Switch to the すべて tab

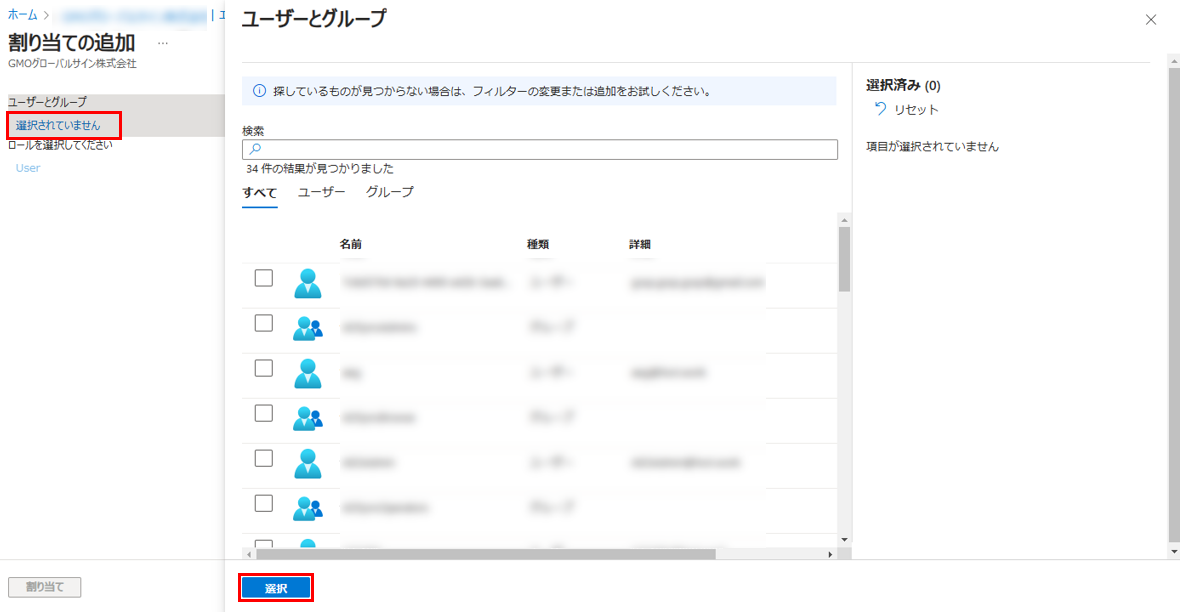(260, 193)
